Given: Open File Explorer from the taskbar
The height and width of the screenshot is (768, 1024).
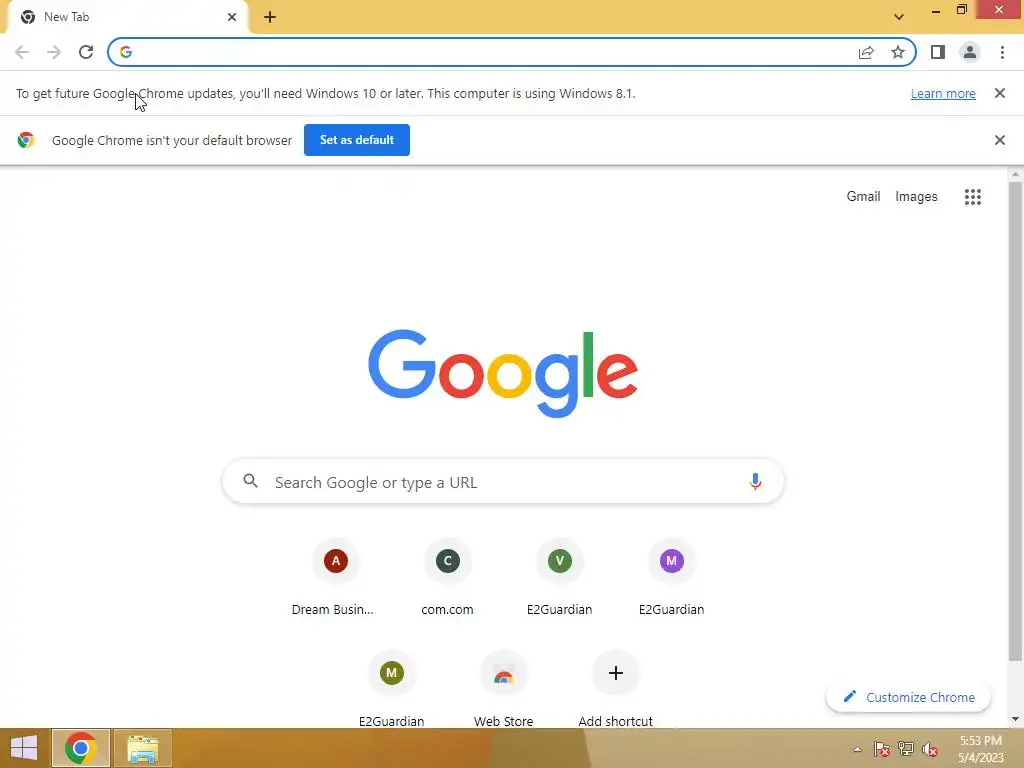Looking at the screenshot, I should tap(143, 748).
